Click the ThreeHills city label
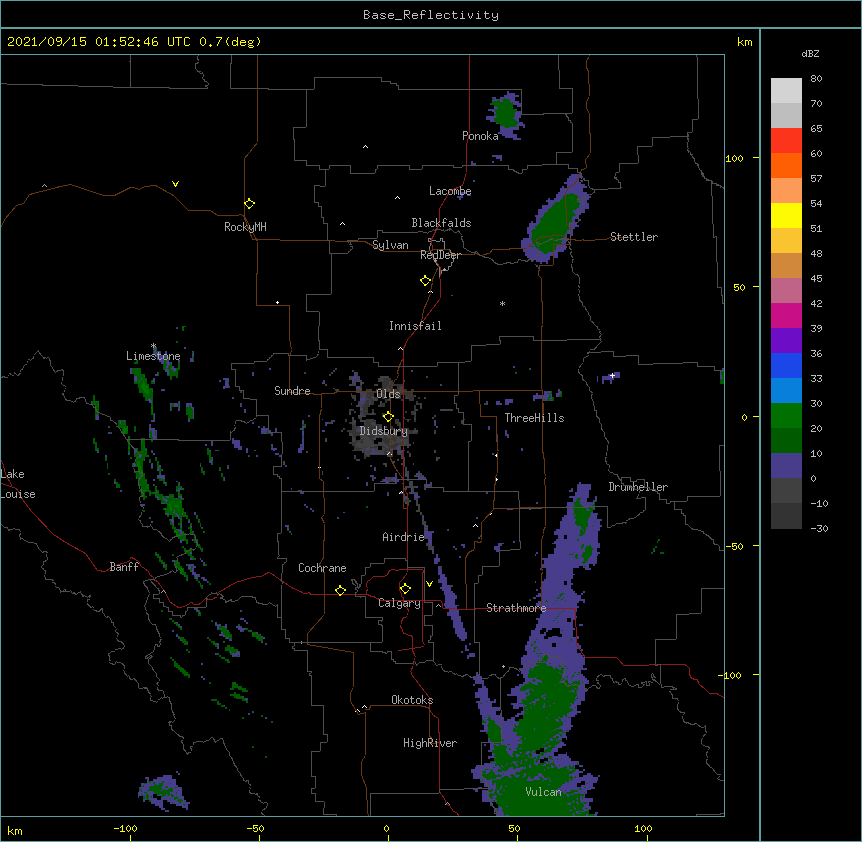 (534, 418)
